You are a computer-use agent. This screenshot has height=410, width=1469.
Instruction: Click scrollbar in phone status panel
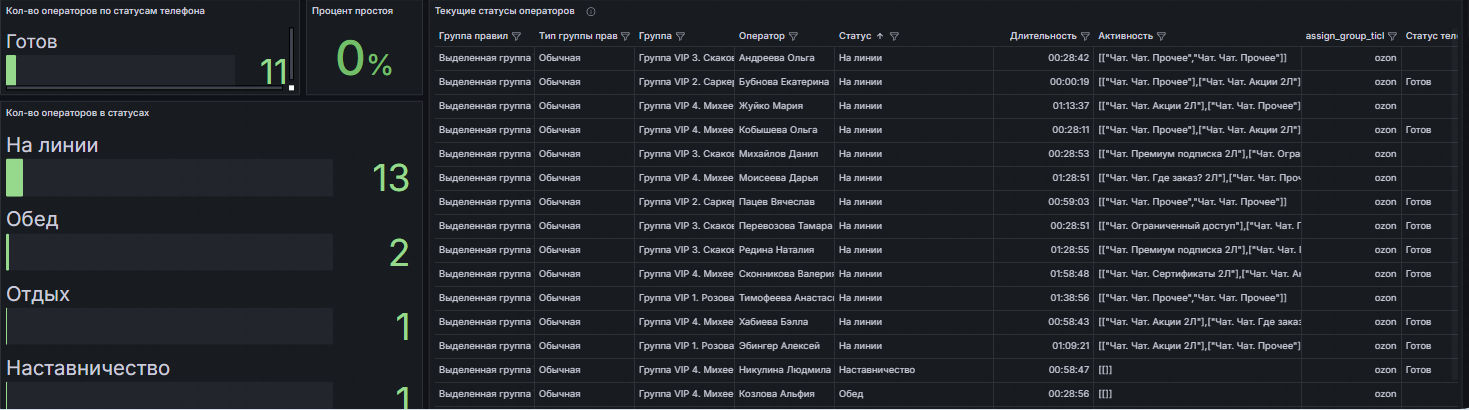coord(291,55)
